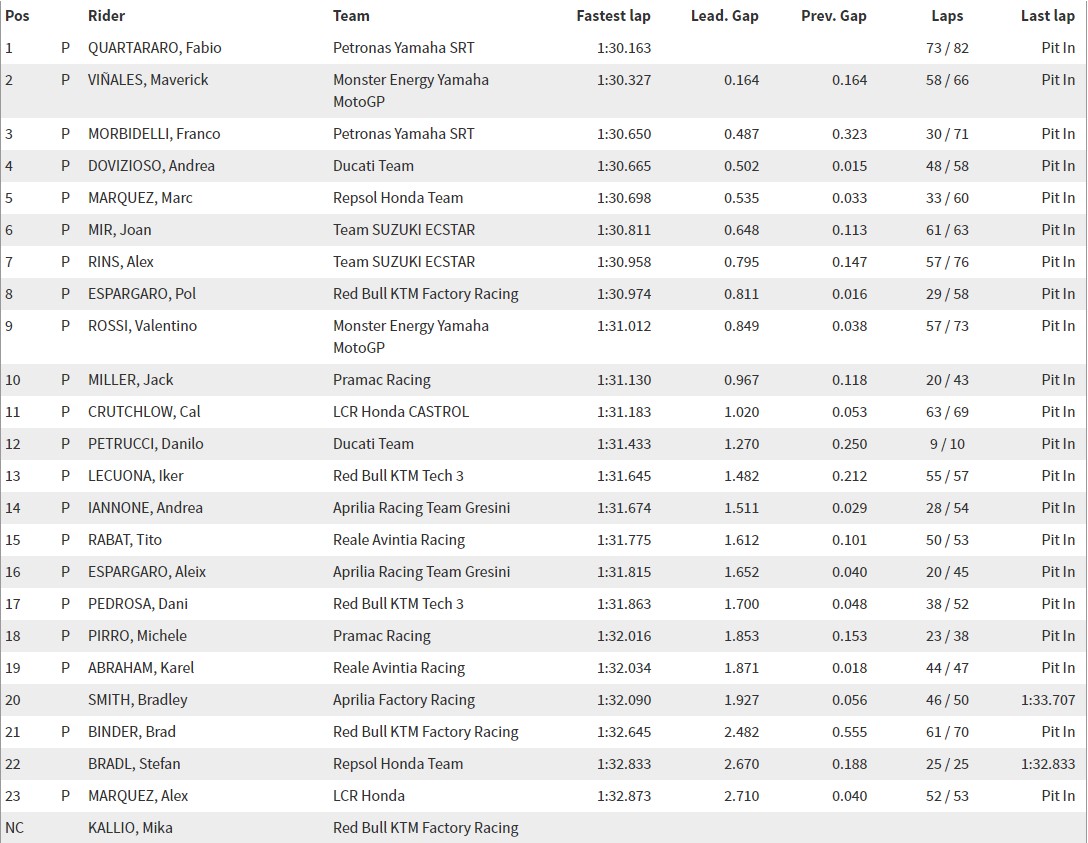Click the Rider column header
The width and height of the screenshot is (1088, 843).
(106, 15)
